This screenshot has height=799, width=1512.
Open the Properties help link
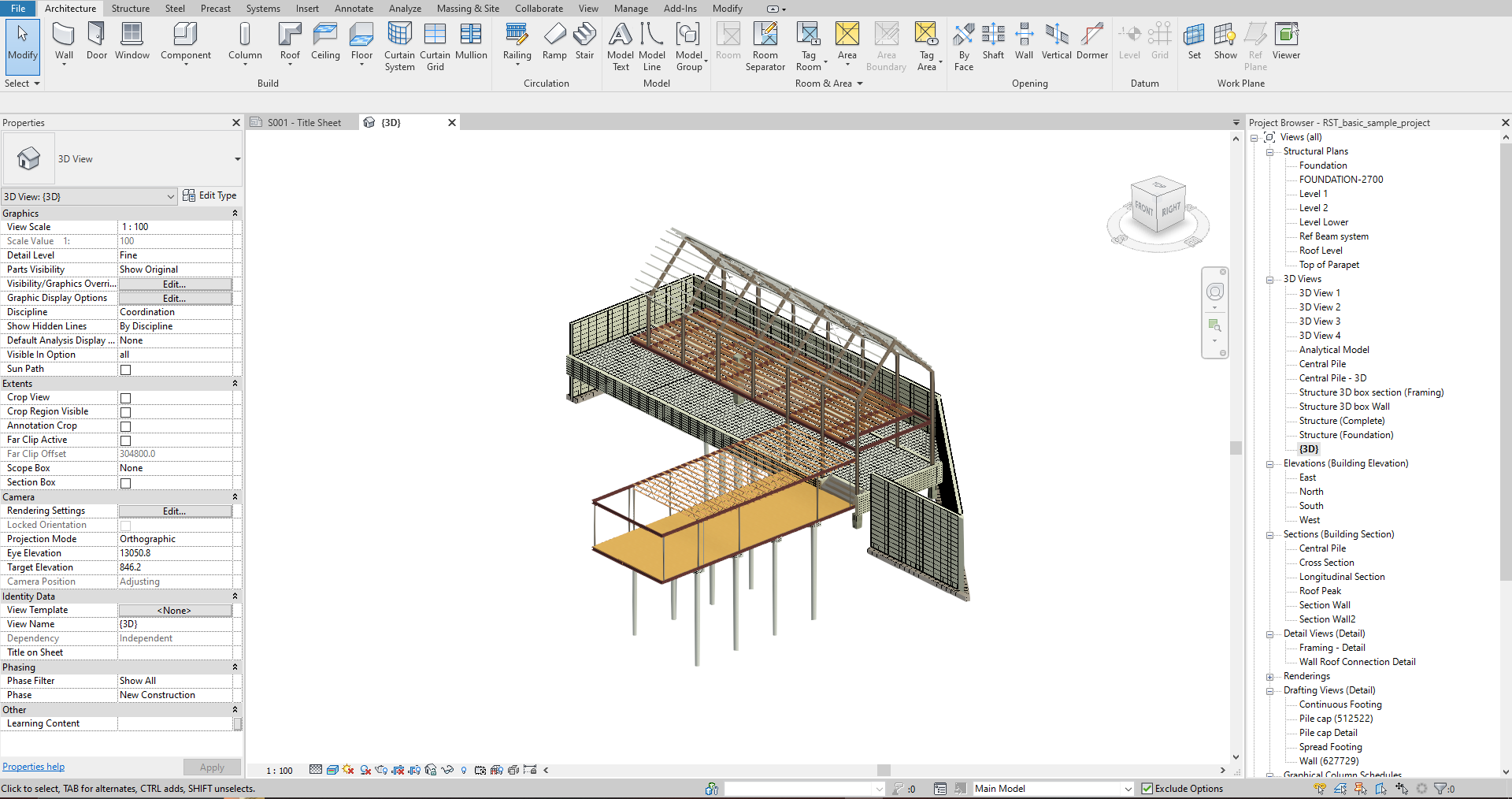tap(33, 767)
